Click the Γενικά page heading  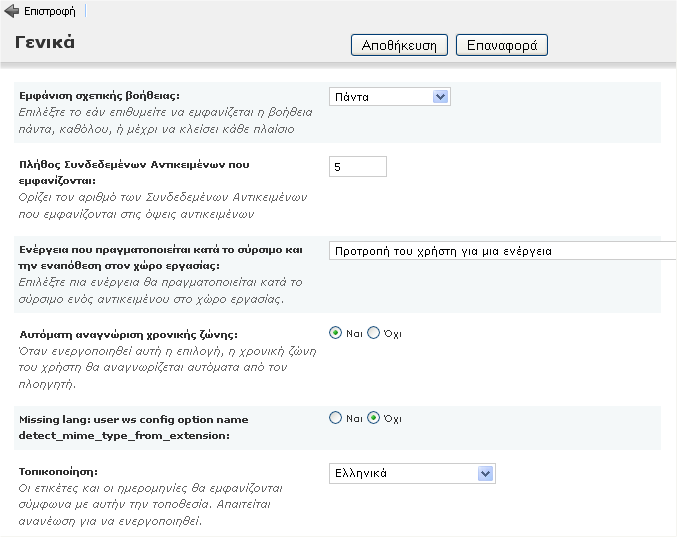pos(45,43)
